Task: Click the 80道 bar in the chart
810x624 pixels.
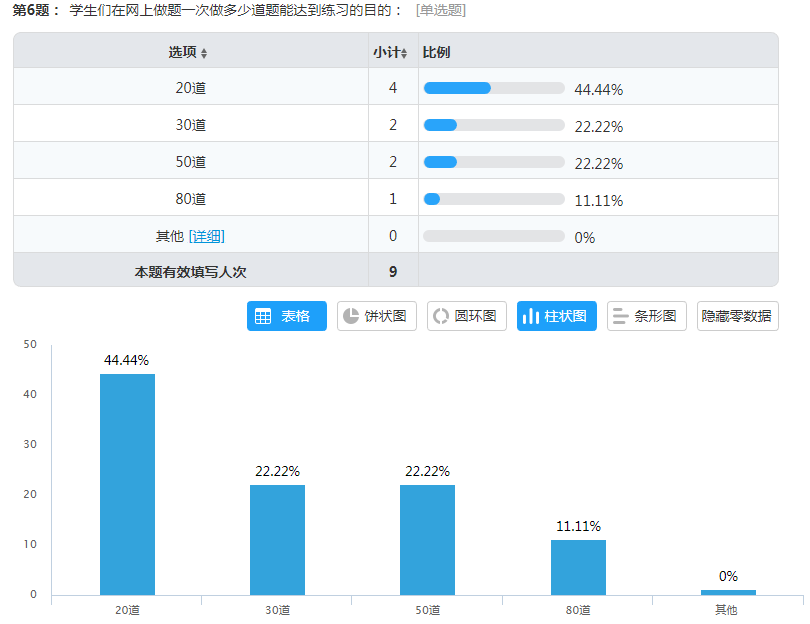Action: pyautogui.click(x=579, y=568)
